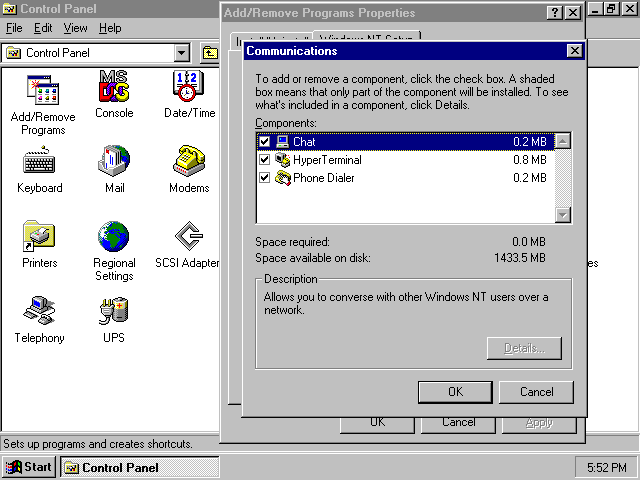Expand the Control Panel address dropdown
Viewport: 640px width, 480px height.
(x=182, y=53)
